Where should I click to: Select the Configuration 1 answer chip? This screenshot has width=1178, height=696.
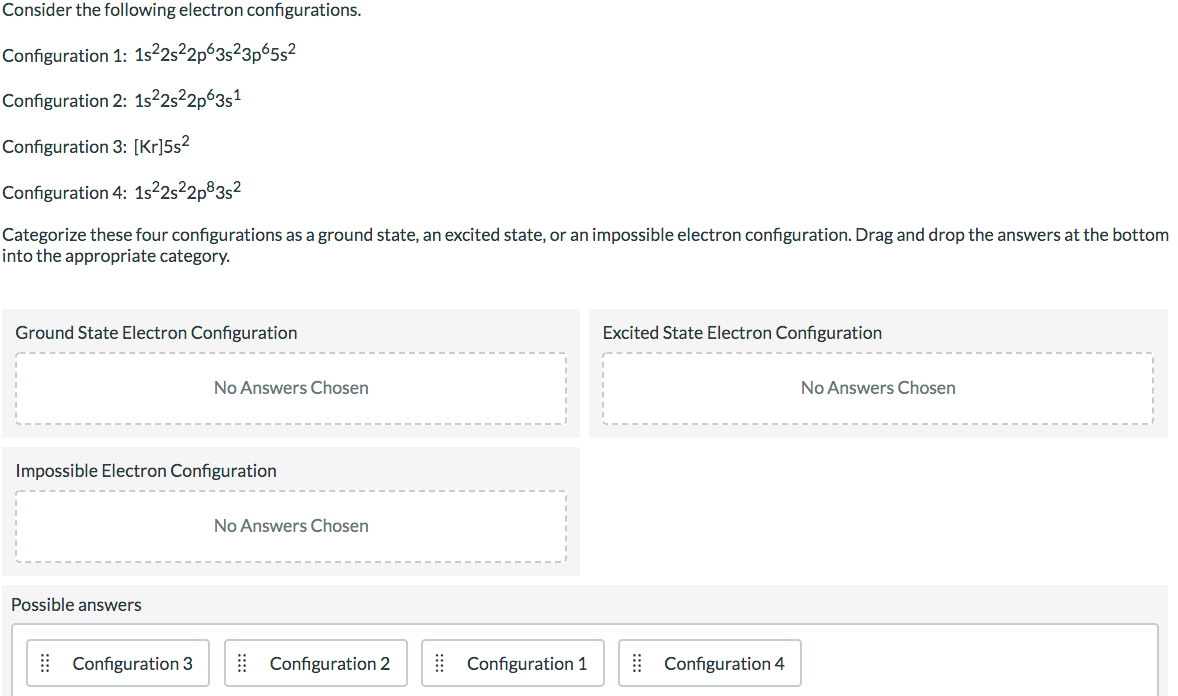512,663
